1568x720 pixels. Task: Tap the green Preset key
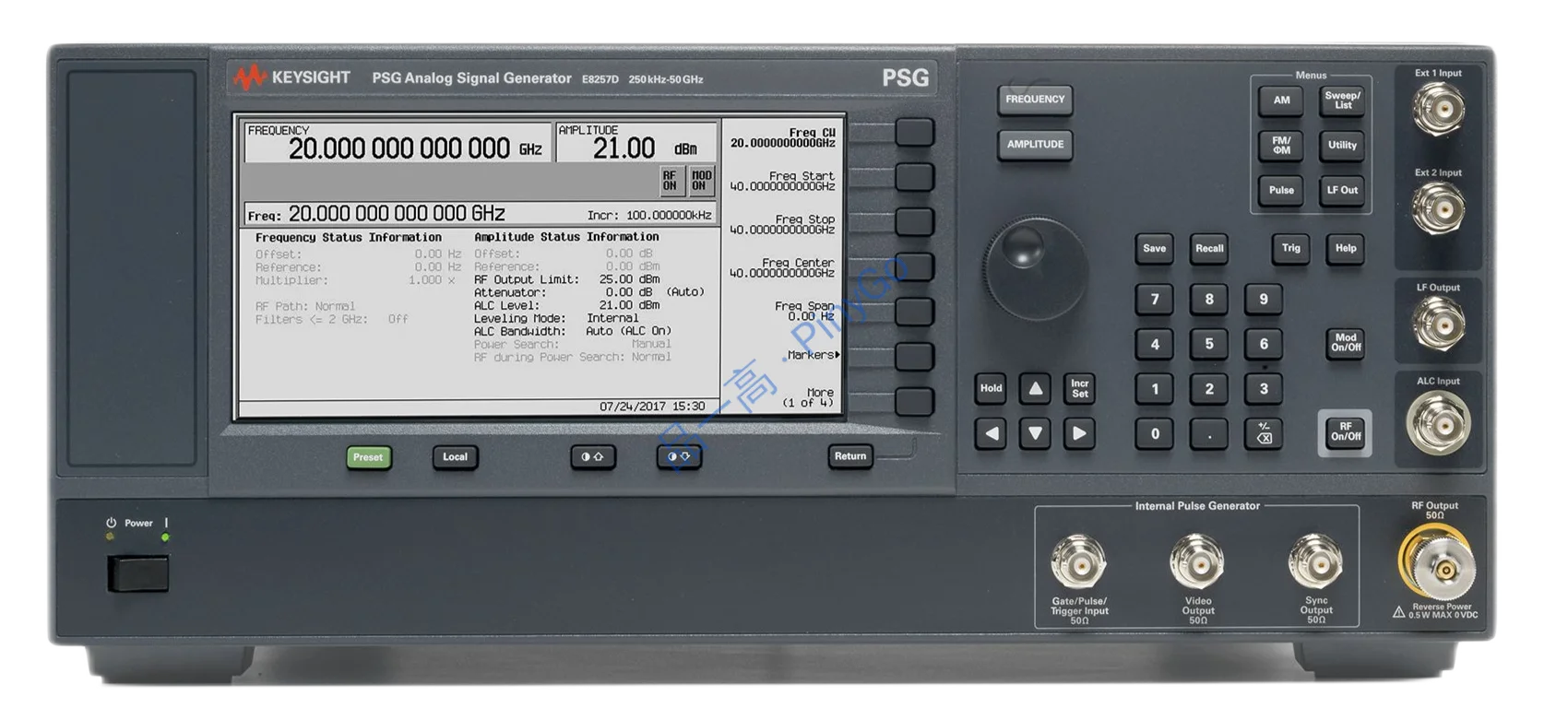(368, 457)
